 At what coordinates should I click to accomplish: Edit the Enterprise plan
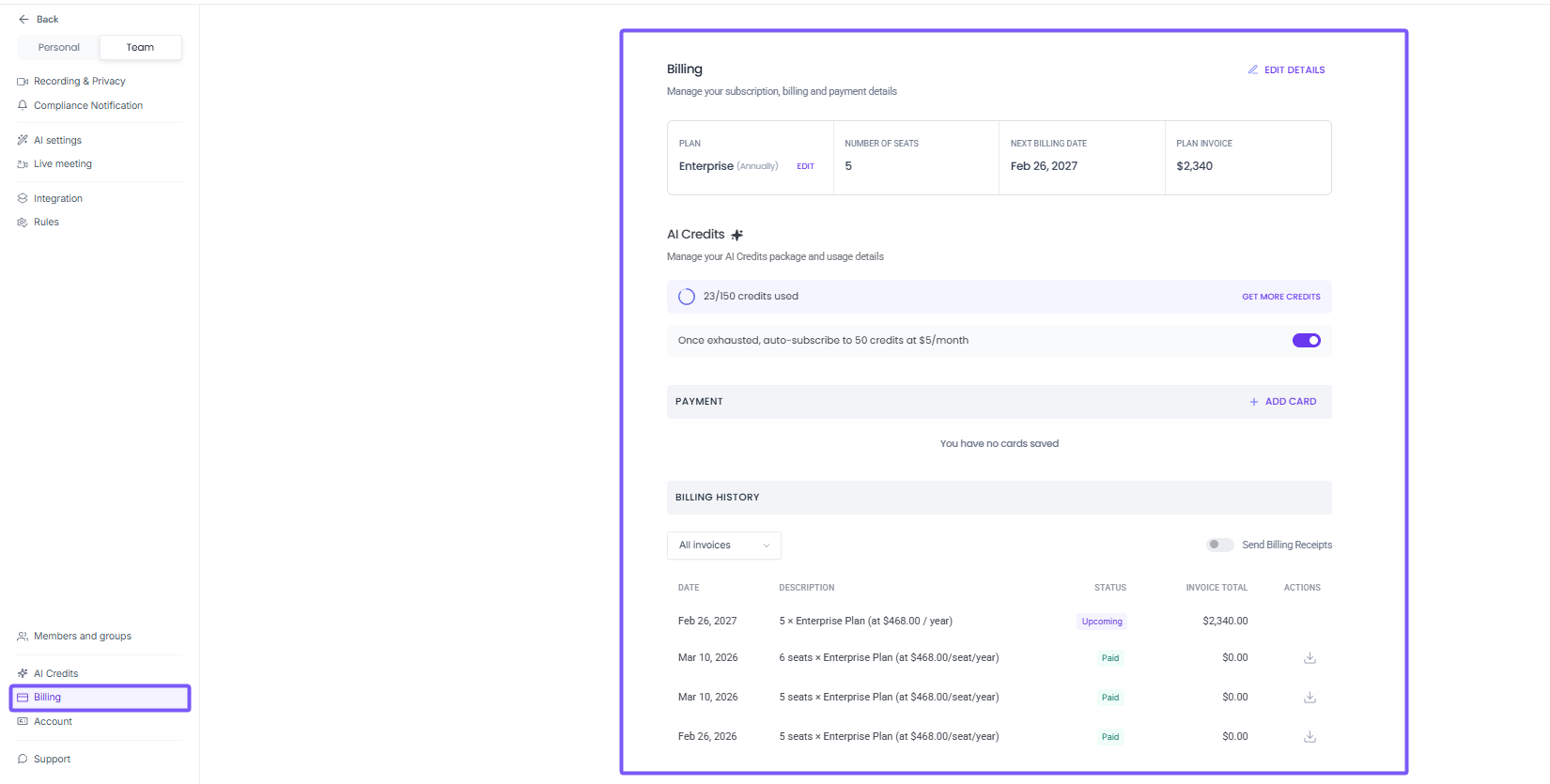(x=805, y=166)
